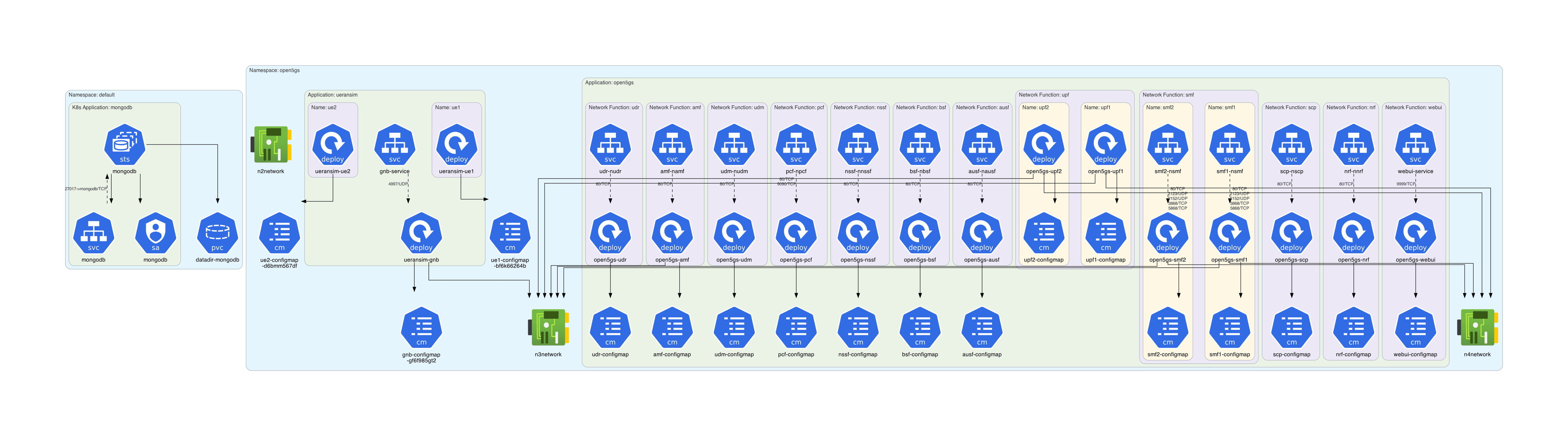
Task: Click the mongodb StatefulSet icon
Action: (x=124, y=144)
